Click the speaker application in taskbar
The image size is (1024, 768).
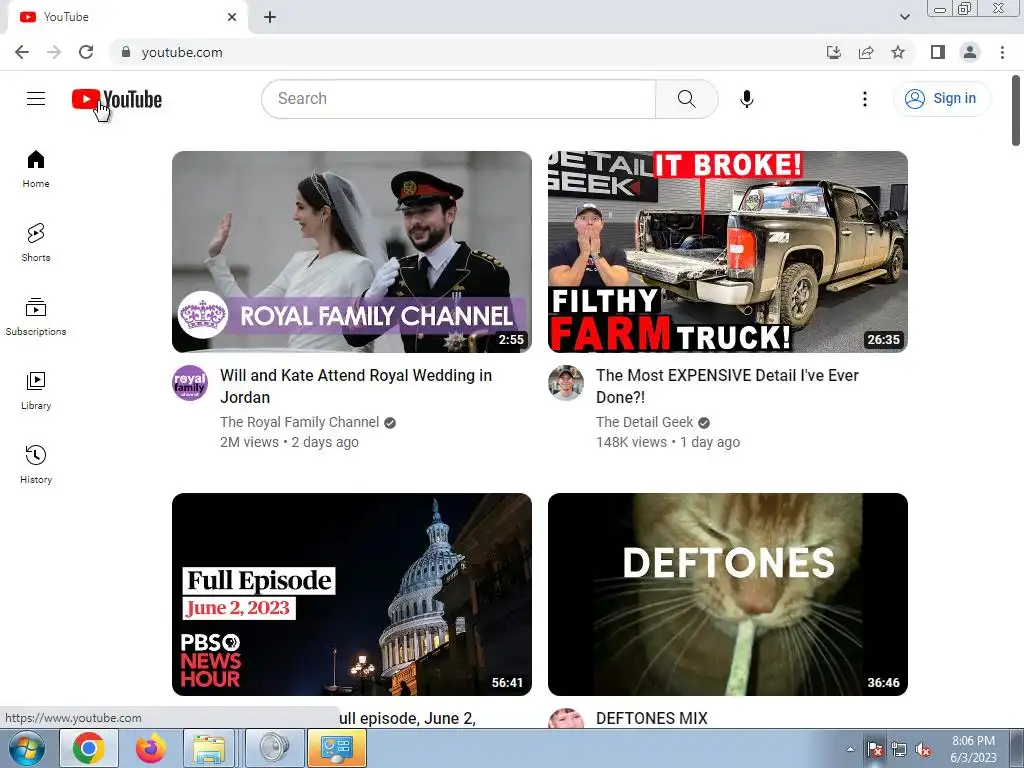tap(274, 748)
